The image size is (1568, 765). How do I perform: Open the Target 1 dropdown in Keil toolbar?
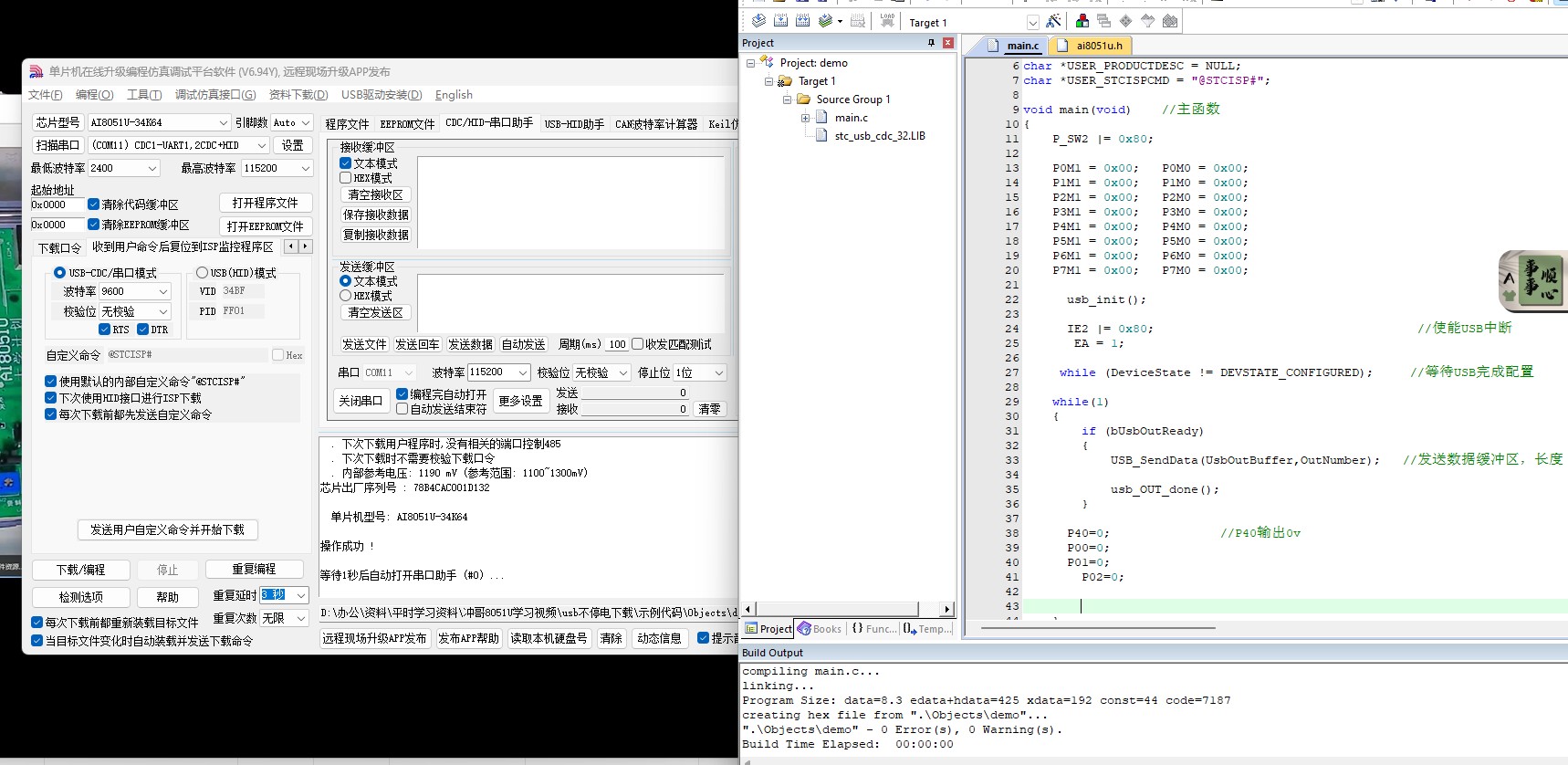tap(1032, 23)
